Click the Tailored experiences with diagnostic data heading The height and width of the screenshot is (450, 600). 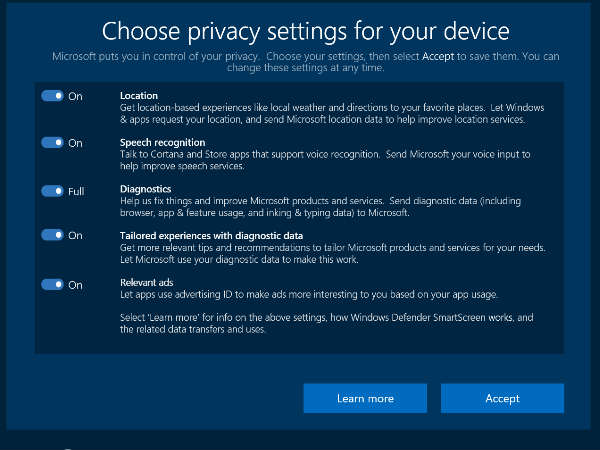point(212,235)
